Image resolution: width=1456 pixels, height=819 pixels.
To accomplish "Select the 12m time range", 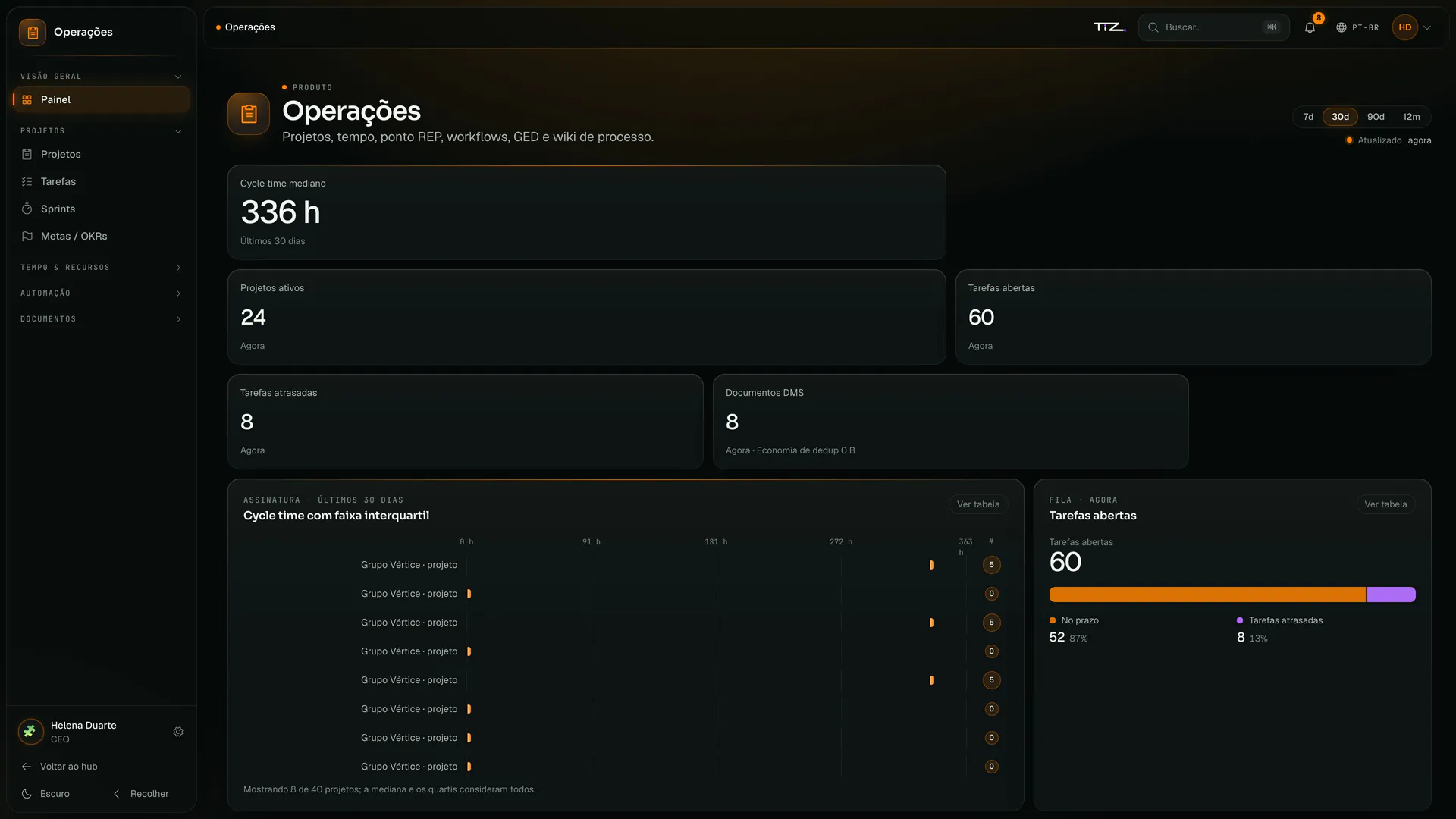I will [1411, 117].
